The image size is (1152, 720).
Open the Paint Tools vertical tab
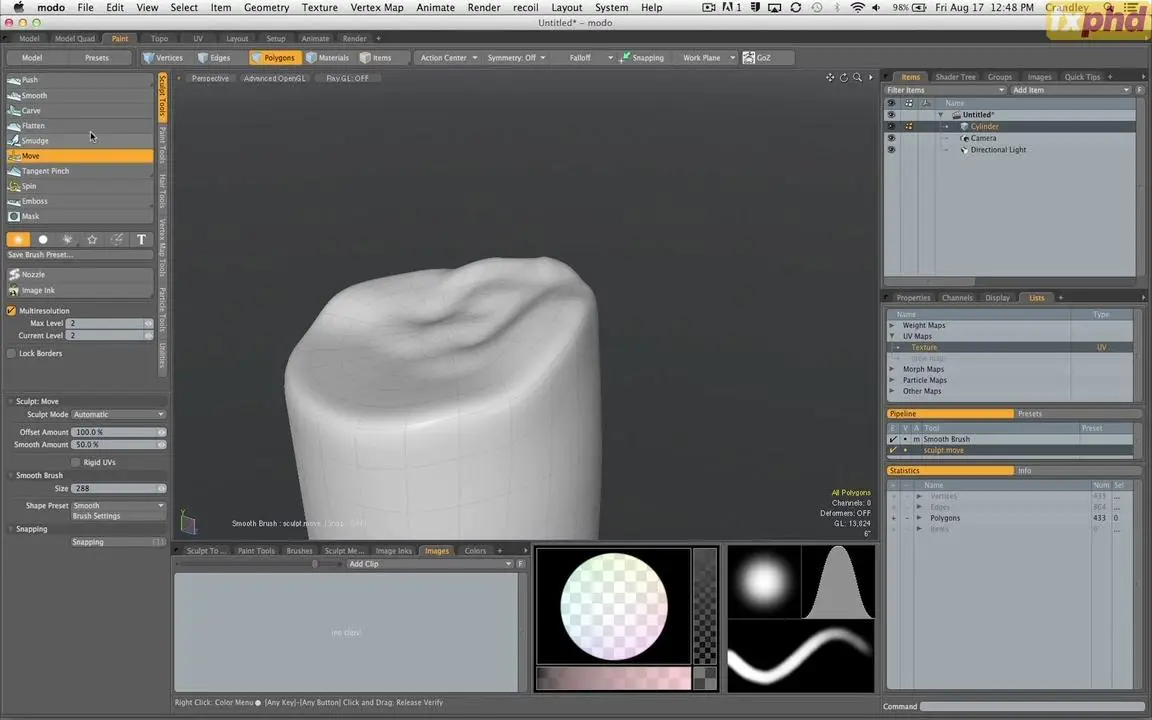(x=162, y=145)
